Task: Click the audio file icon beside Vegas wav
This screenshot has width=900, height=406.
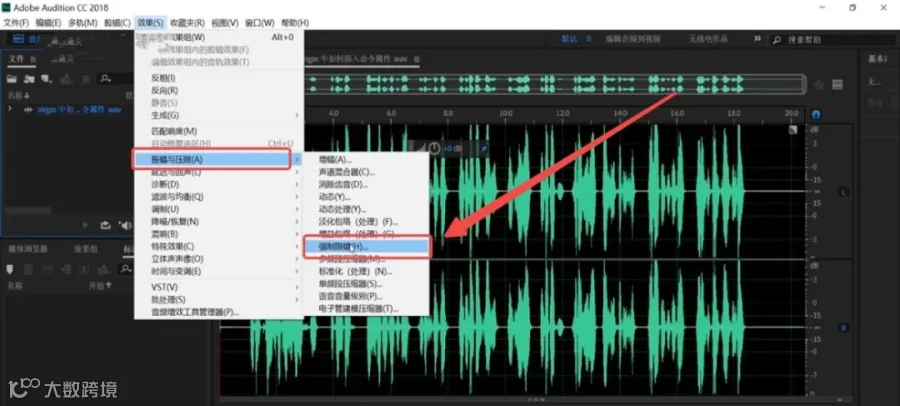Action: coord(28,109)
